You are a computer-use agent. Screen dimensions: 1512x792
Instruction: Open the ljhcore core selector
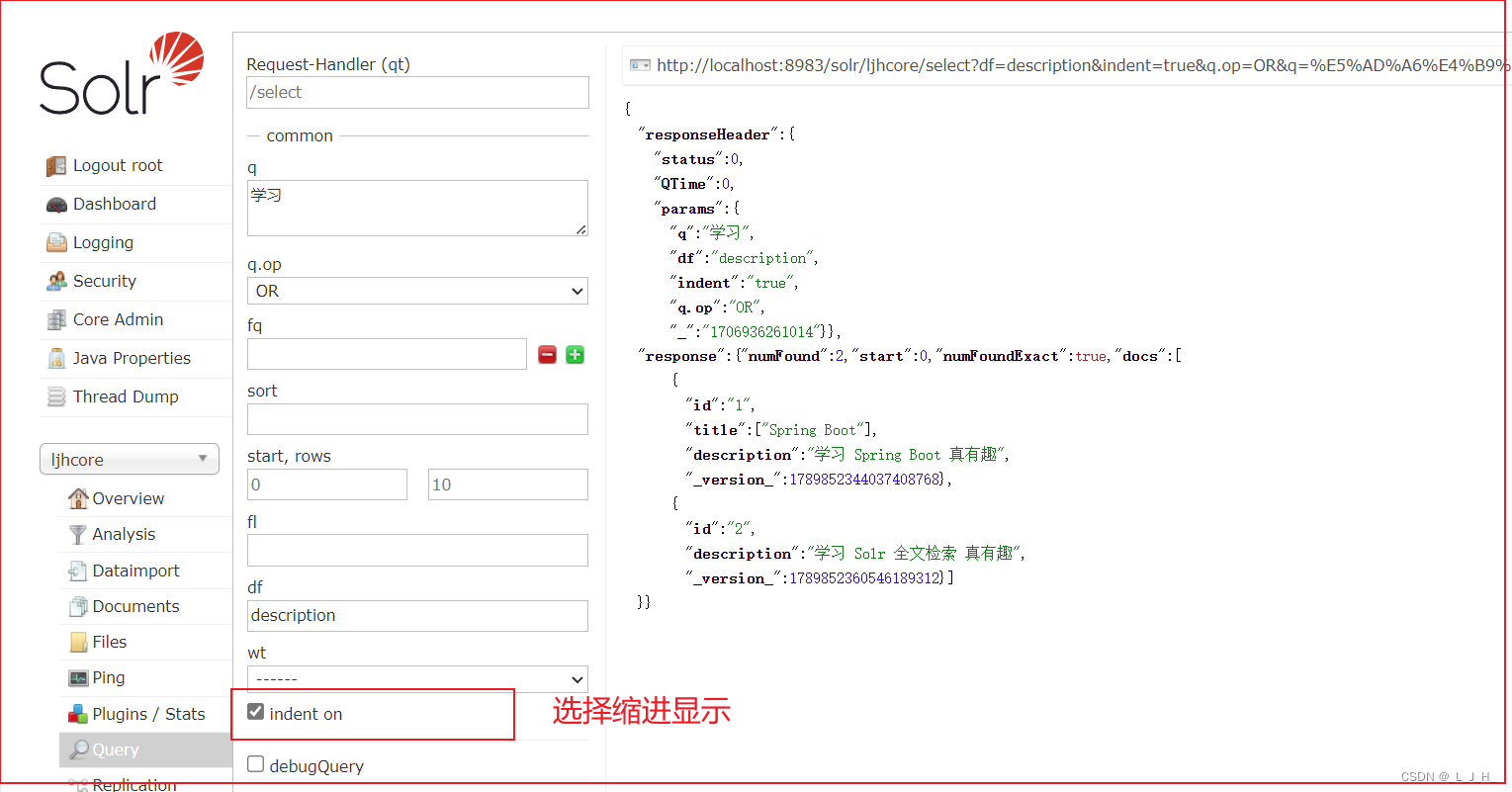[x=130, y=459]
